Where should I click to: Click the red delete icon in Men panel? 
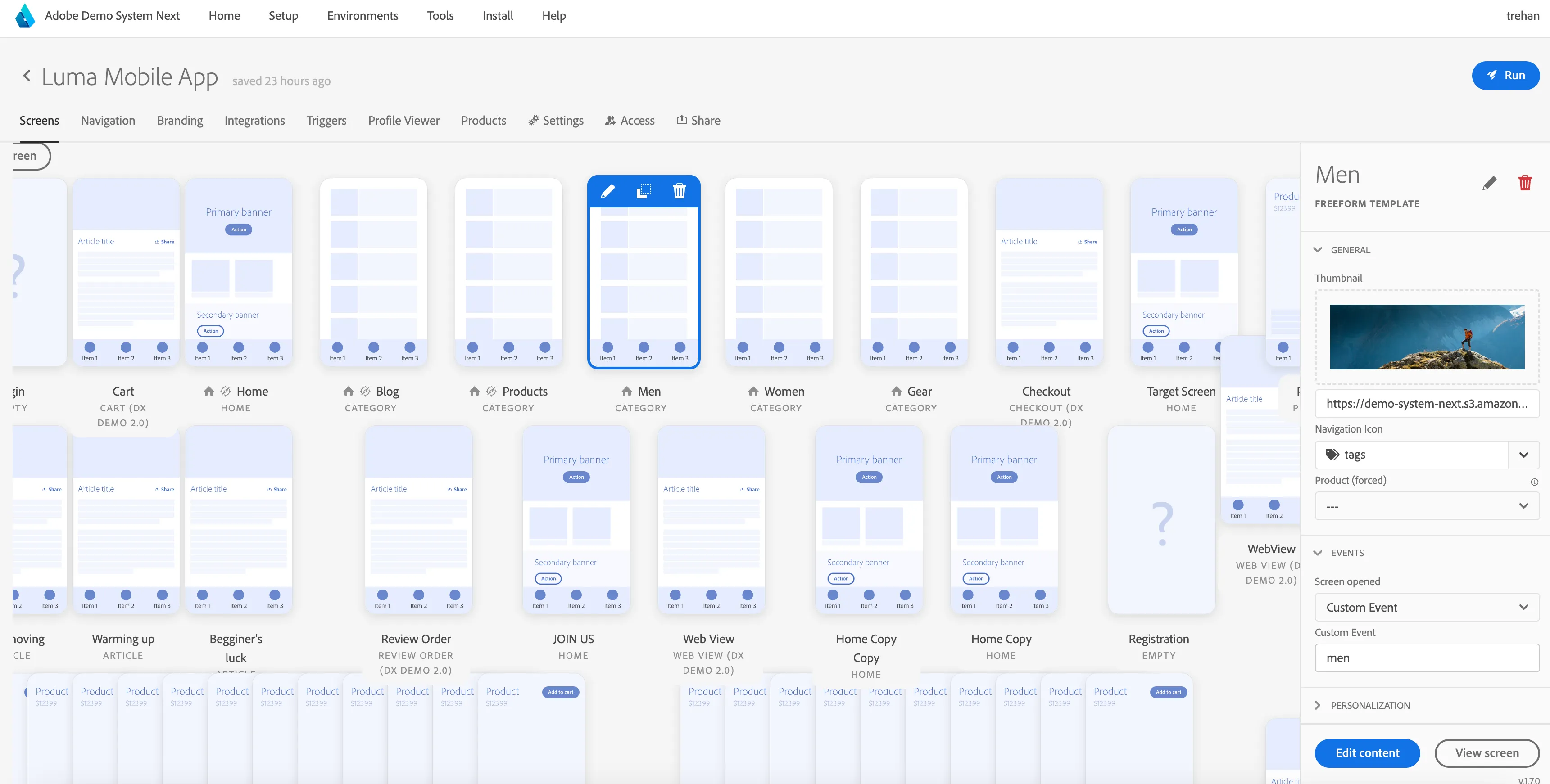tap(1525, 183)
